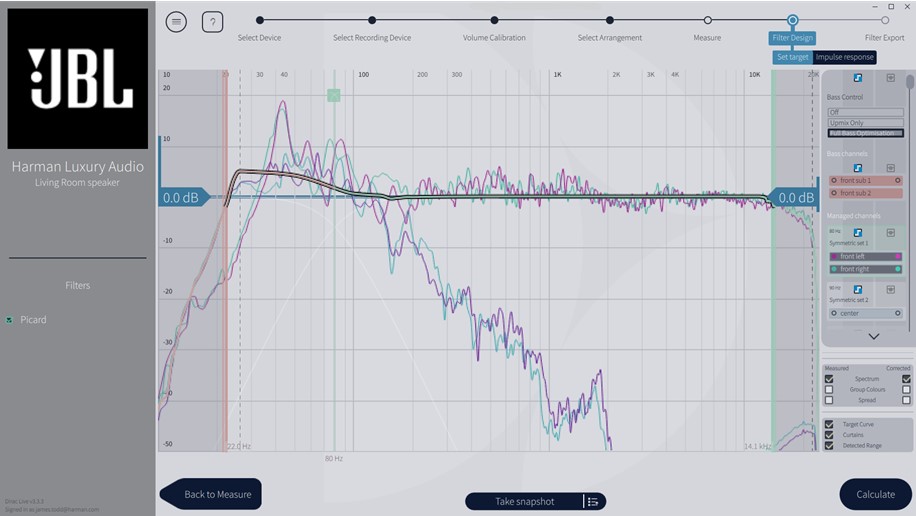Screen dimensions: 916x516
Task: Click the load target icon under Bass channels
Action: click(858, 168)
